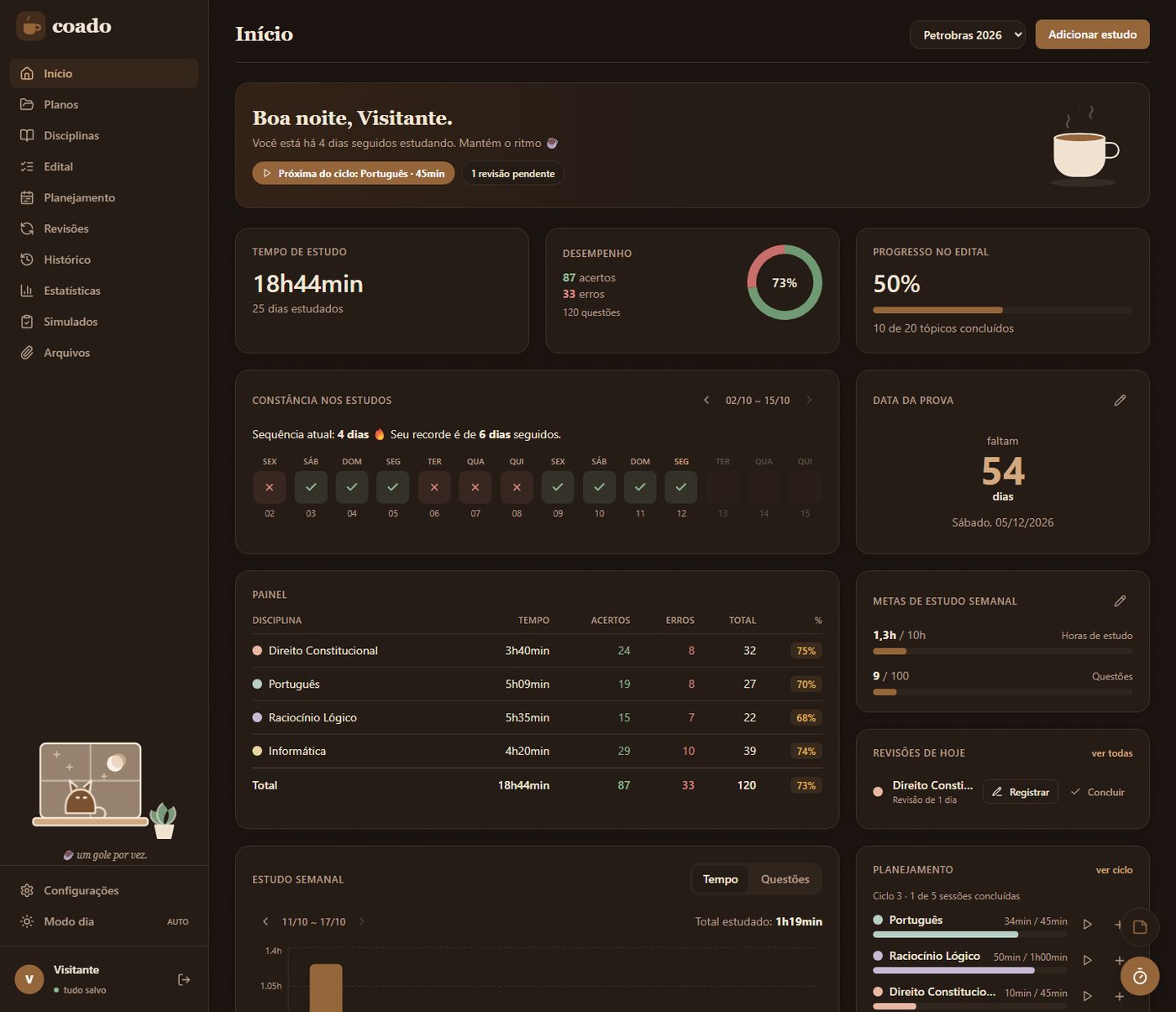The image size is (1176, 1012).
Task: Edit the Data da Prova date
Action: pyautogui.click(x=1120, y=401)
